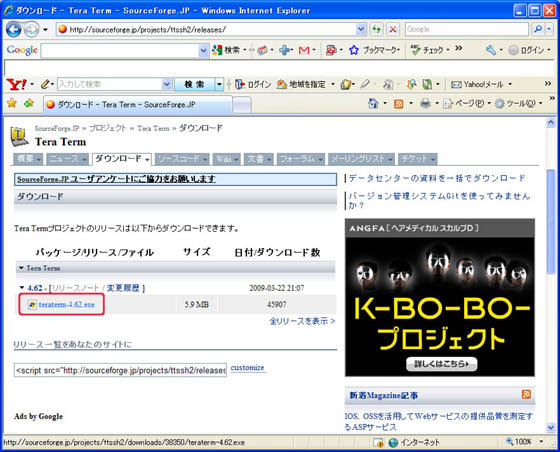Expand Google toolbar overflow chevron

coord(459,47)
